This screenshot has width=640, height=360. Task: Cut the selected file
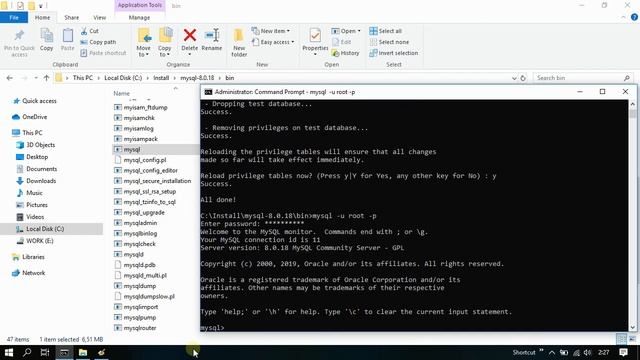click(90, 31)
